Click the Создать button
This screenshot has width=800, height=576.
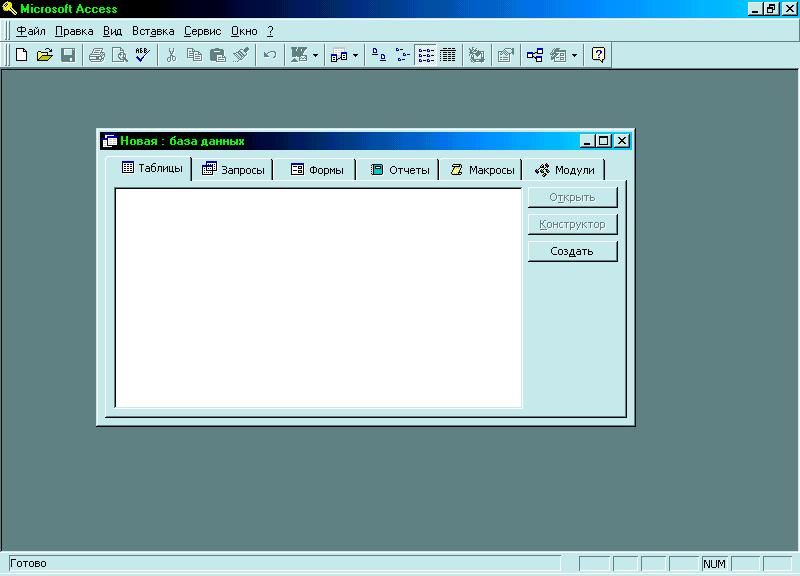pos(572,252)
